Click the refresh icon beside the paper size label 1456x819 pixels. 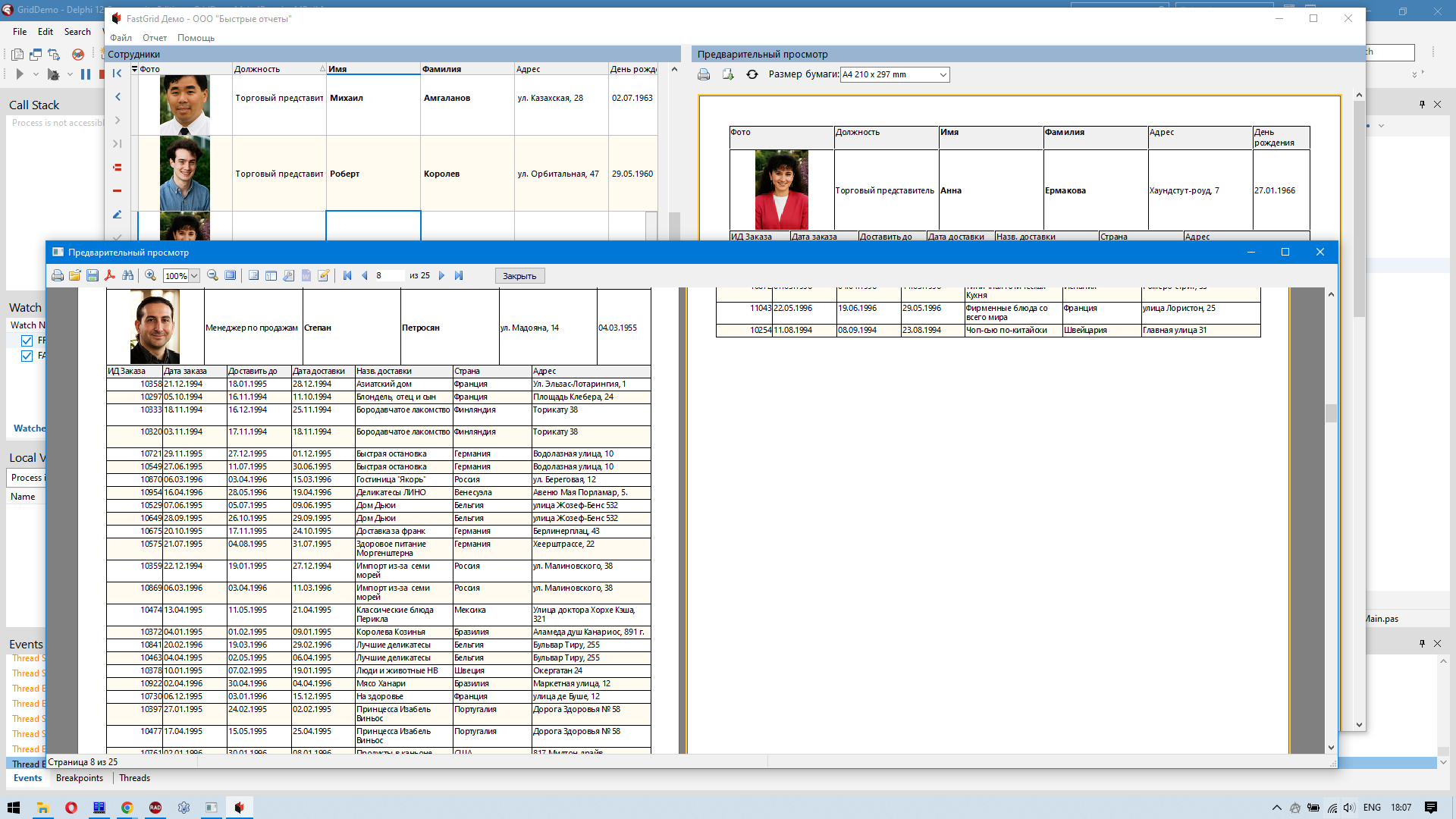[x=752, y=74]
